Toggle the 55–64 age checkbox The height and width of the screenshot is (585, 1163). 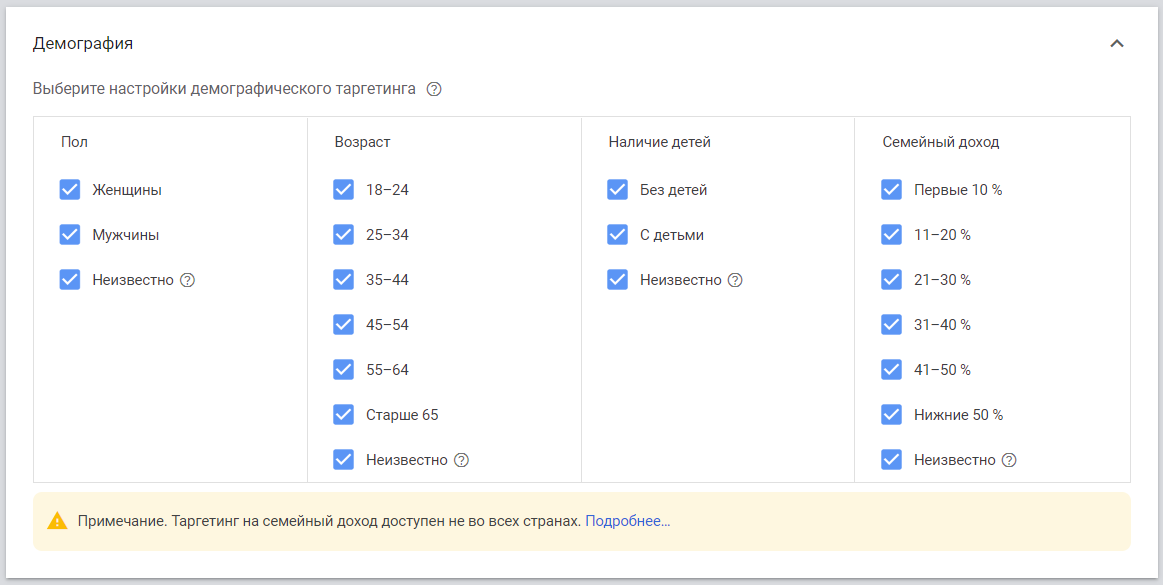[x=344, y=370]
